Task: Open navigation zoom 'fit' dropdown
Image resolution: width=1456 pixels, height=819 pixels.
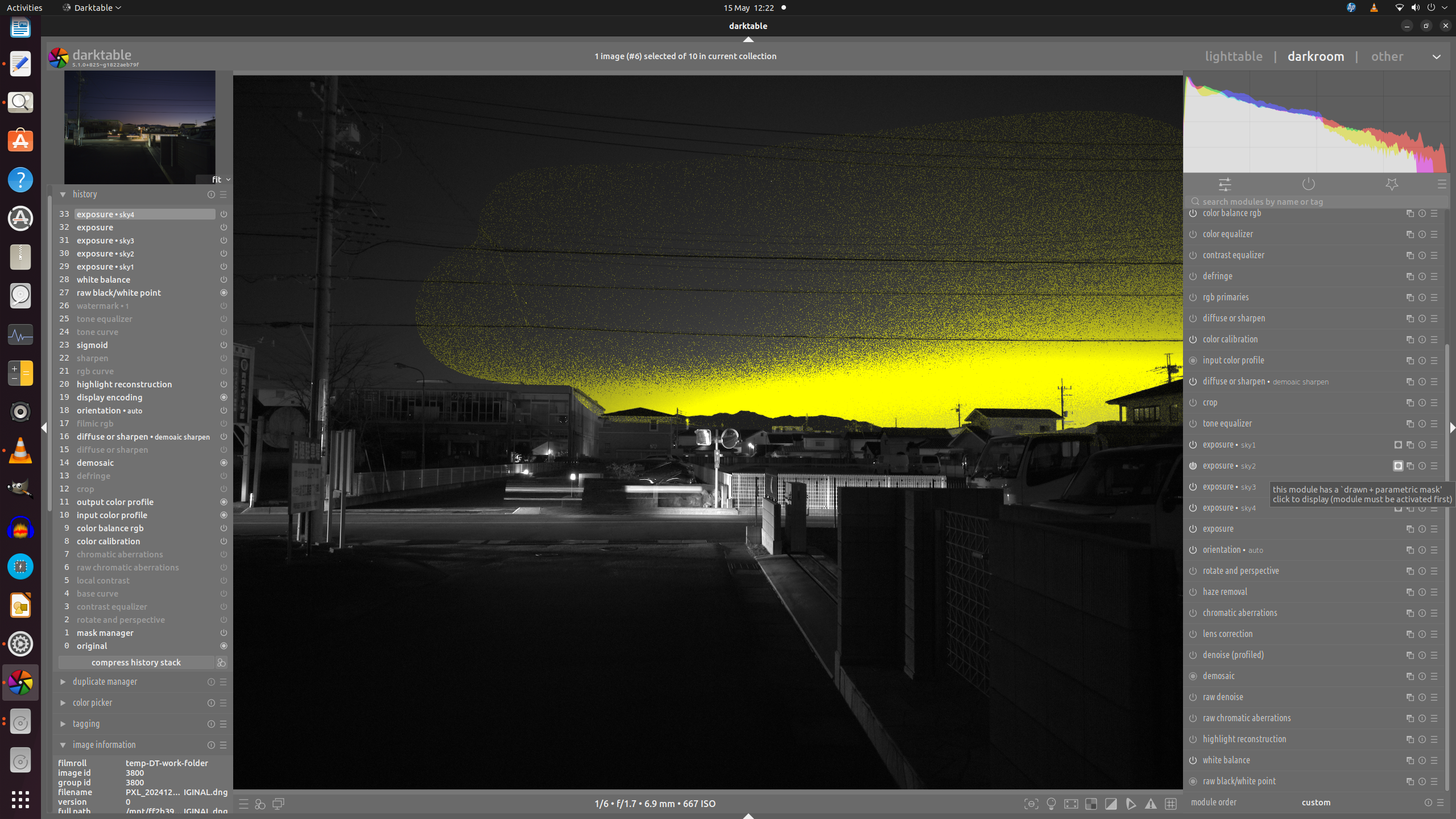Action: pyautogui.click(x=221, y=180)
